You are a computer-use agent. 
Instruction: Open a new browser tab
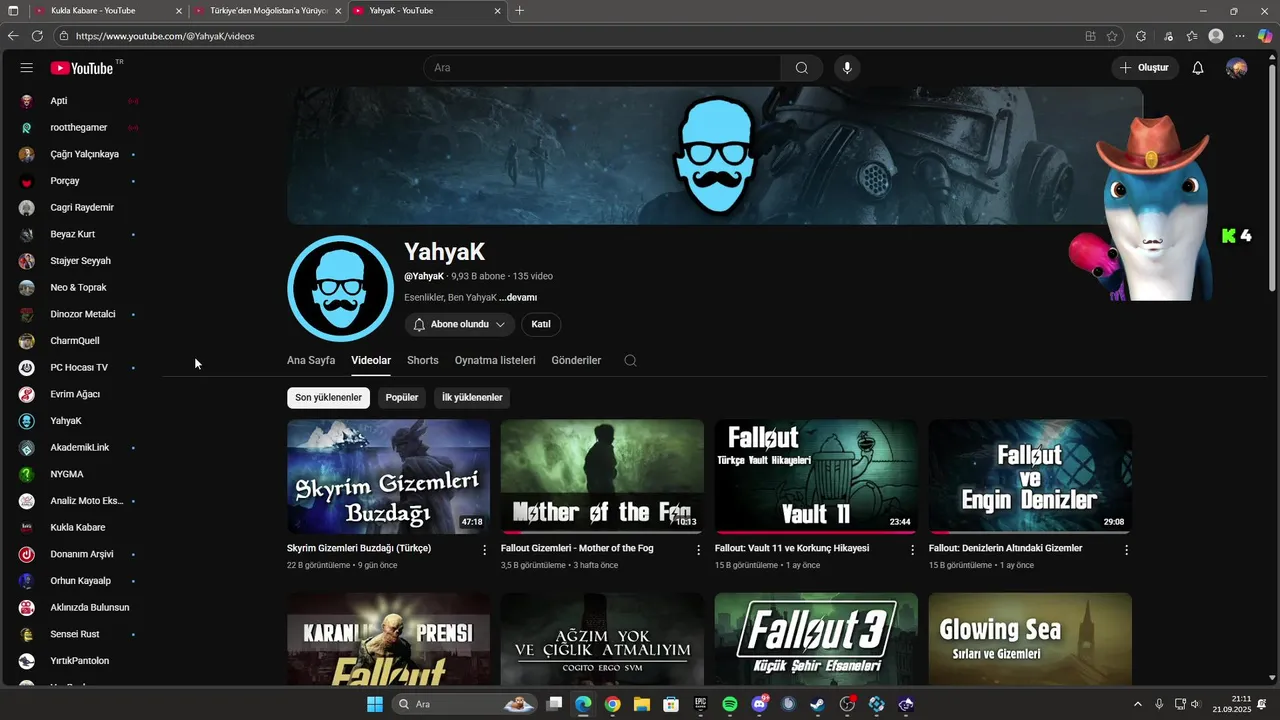(x=519, y=11)
